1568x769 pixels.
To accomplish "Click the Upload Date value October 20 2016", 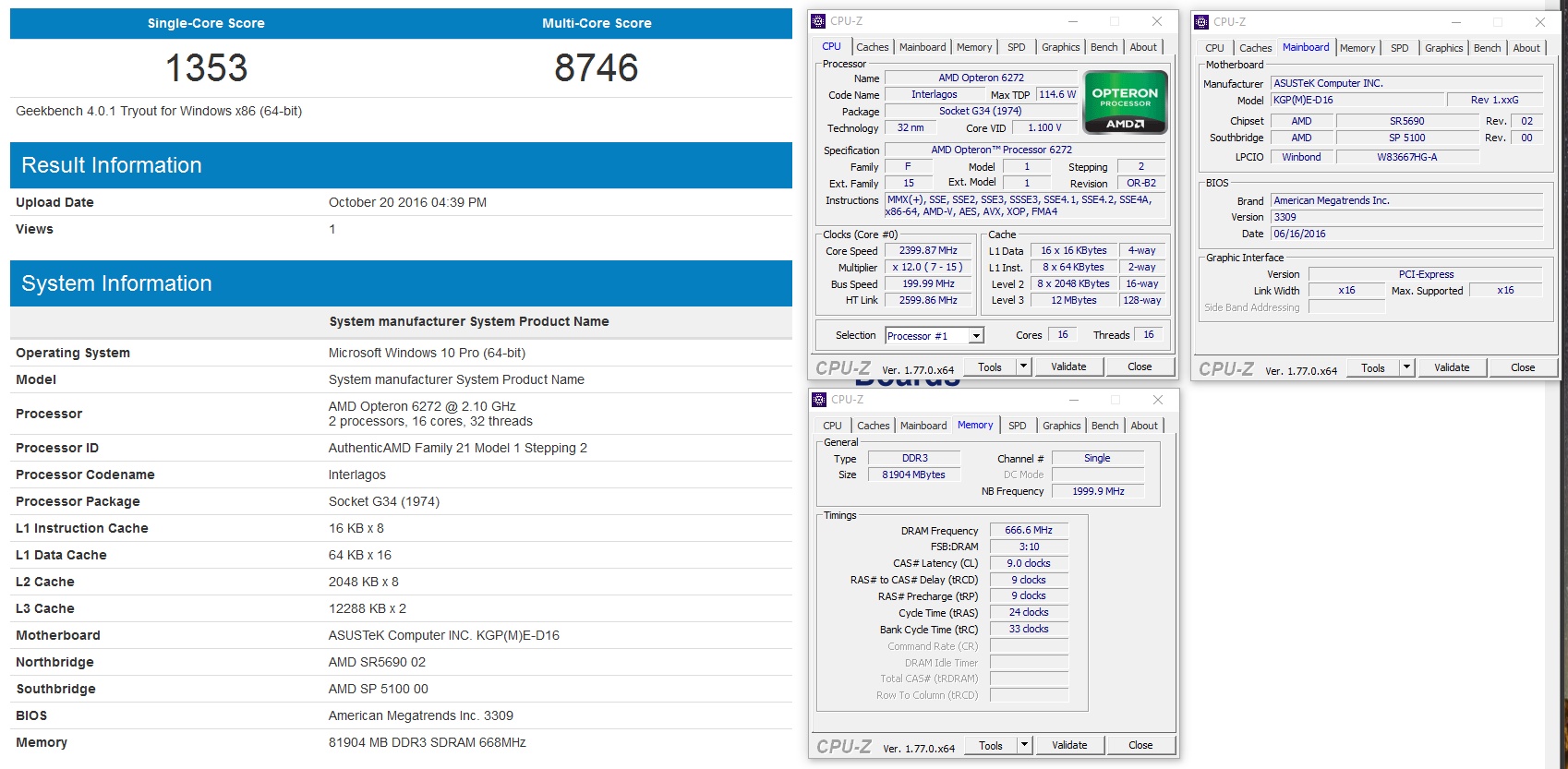I will tap(407, 202).
